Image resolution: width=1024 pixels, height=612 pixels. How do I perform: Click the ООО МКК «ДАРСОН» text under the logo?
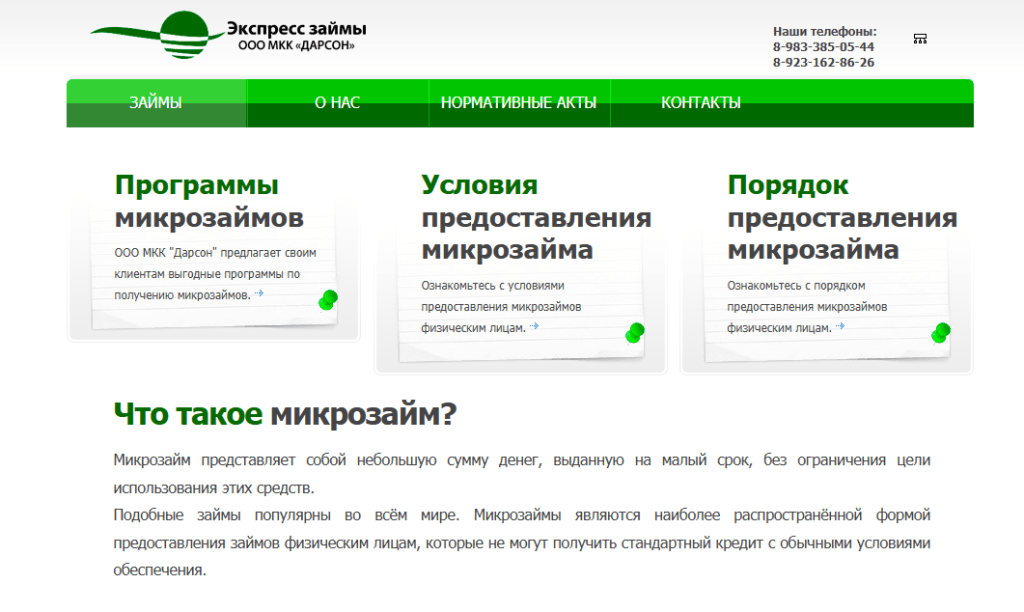[x=294, y=43]
